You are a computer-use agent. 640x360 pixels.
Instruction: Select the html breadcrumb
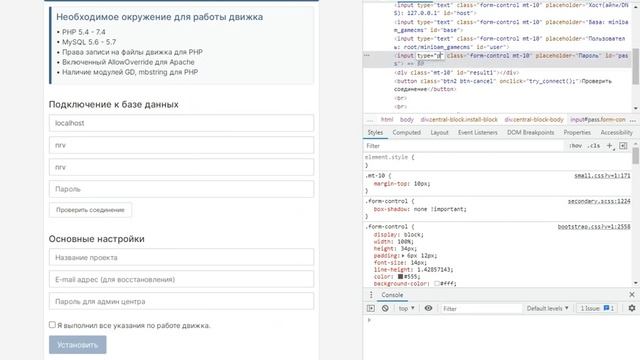(387, 120)
